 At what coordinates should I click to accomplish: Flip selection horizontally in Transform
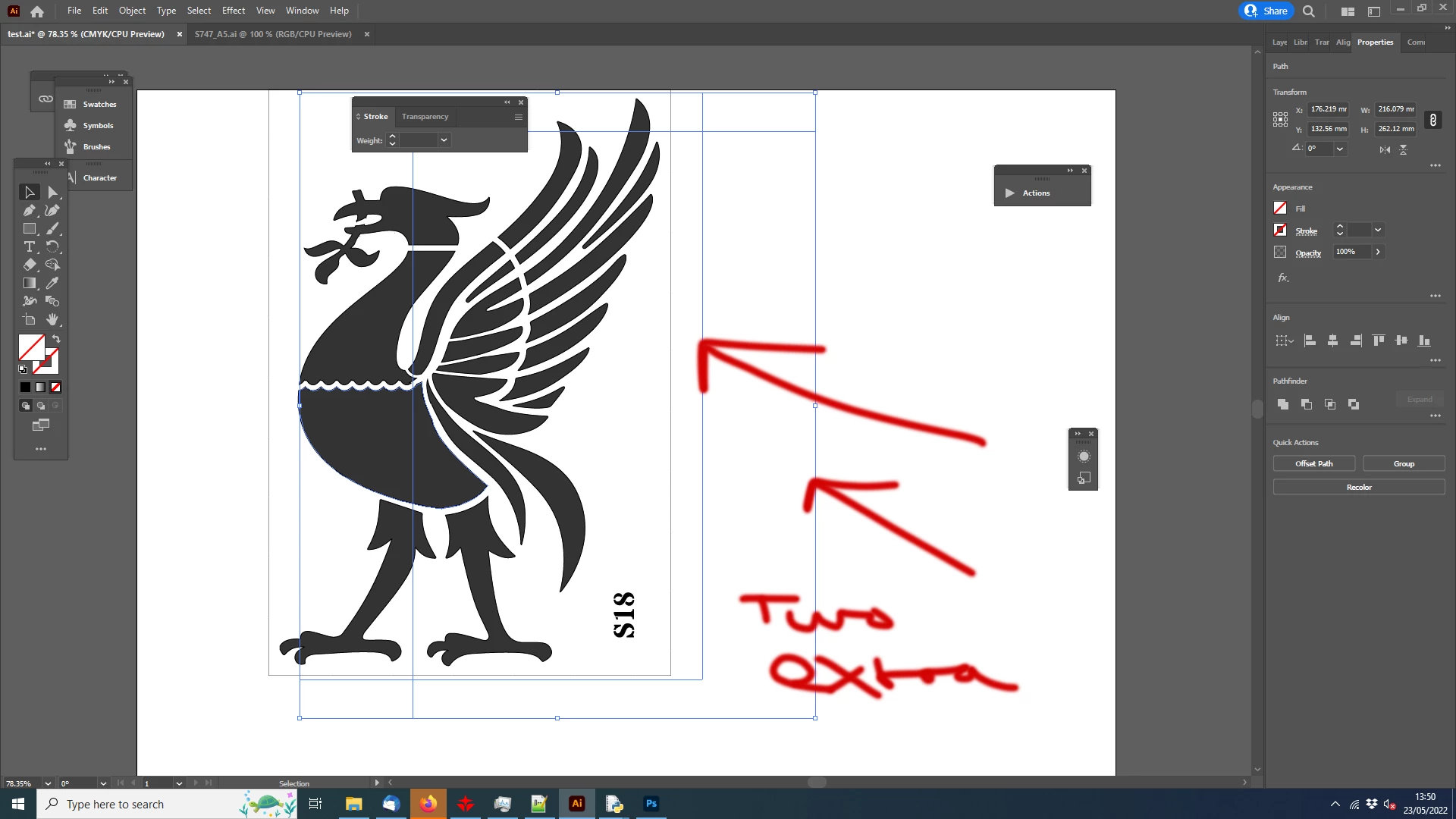(1385, 149)
